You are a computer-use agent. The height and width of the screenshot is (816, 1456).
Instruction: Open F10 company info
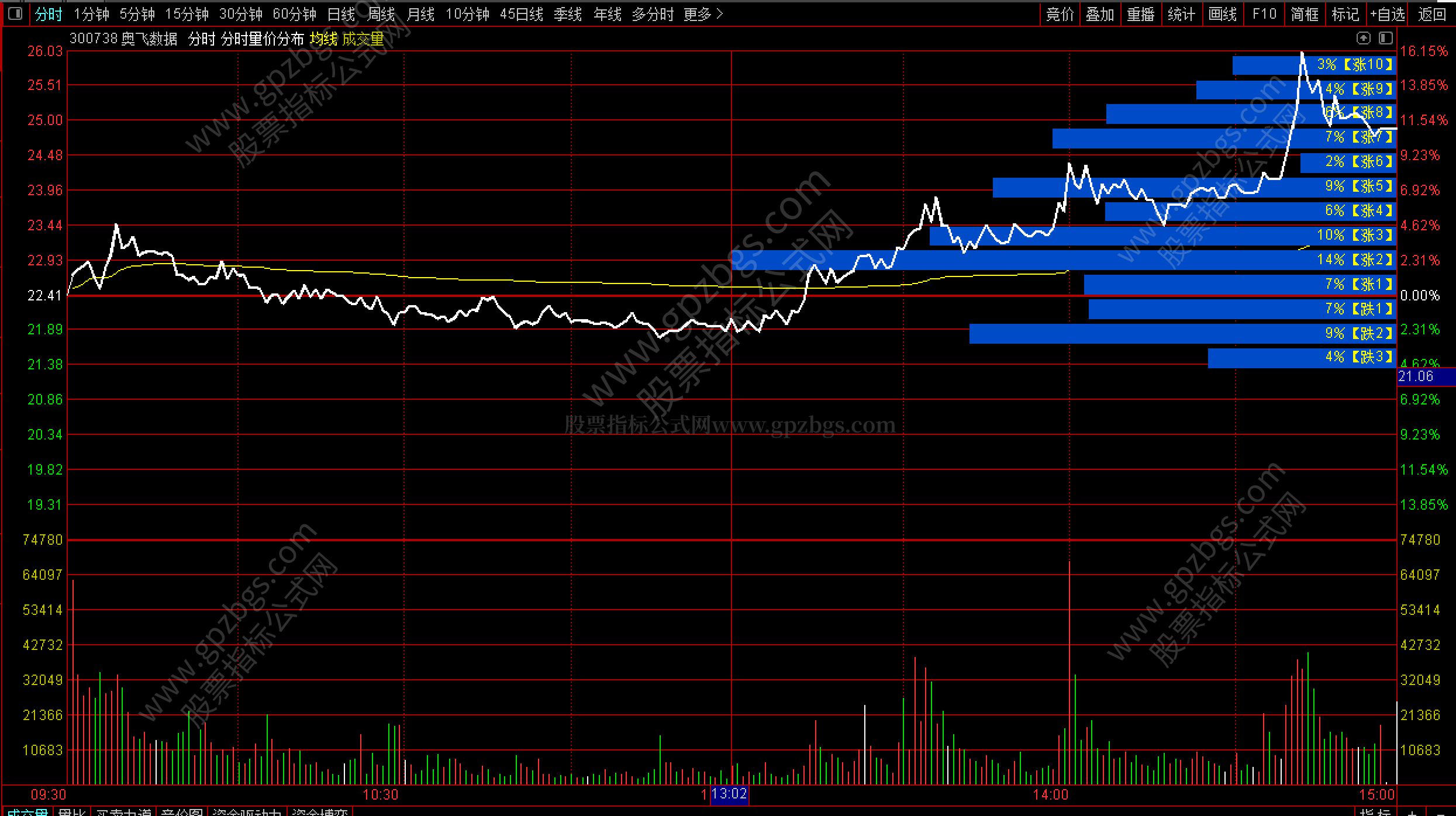pos(1264,14)
